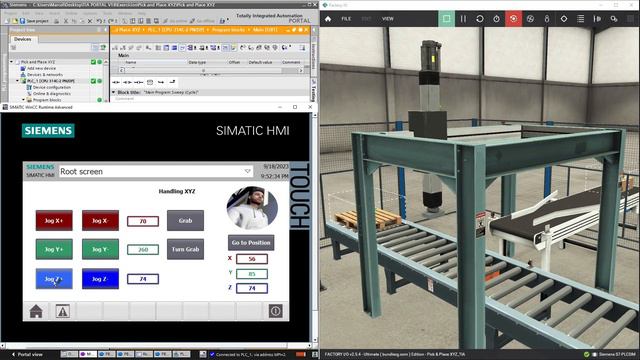Select the Devices tab in project tree
This screenshot has height=360, width=640.
[22, 39]
